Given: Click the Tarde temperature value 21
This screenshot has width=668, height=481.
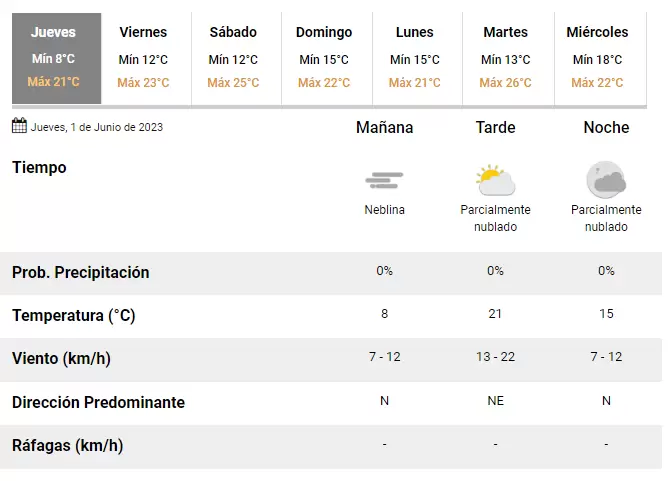Looking at the screenshot, I should [495, 314].
